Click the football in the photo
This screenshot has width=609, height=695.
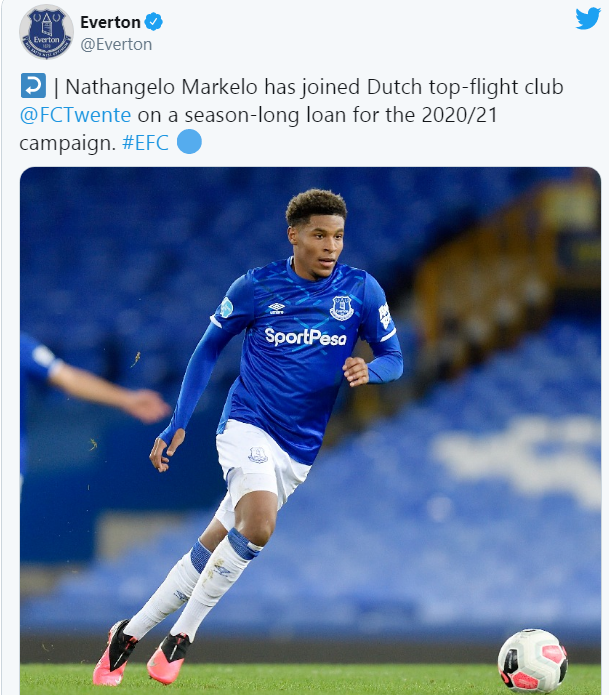coord(532,660)
